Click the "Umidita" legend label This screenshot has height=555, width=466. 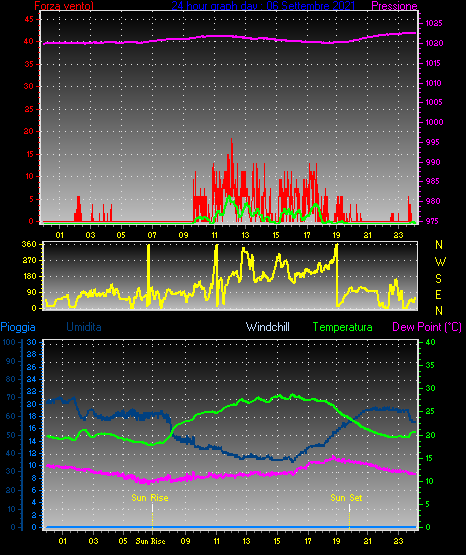pos(84,327)
